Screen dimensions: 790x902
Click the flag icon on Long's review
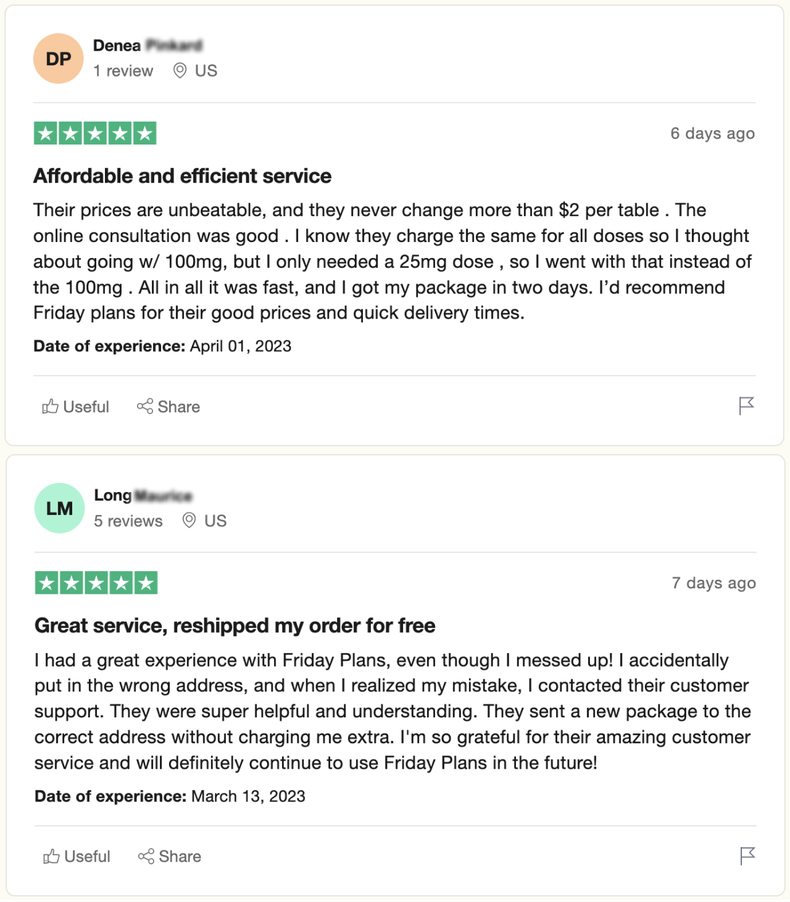[746, 856]
